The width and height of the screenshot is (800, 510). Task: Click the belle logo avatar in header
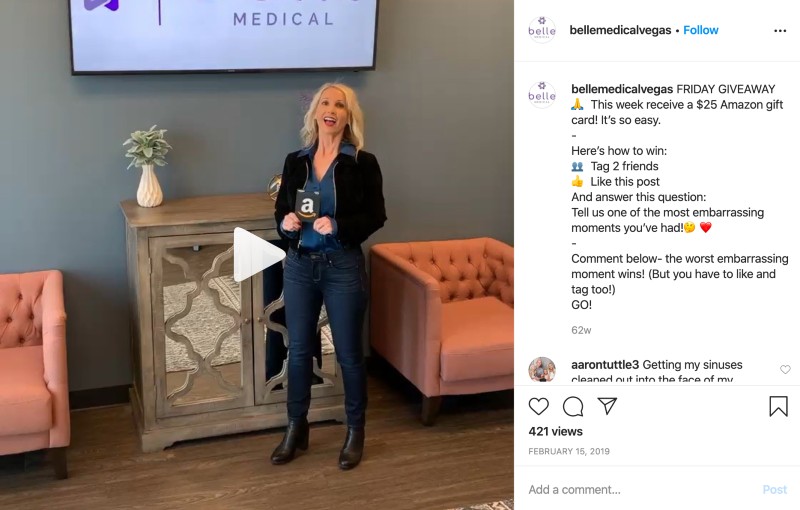(x=542, y=30)
